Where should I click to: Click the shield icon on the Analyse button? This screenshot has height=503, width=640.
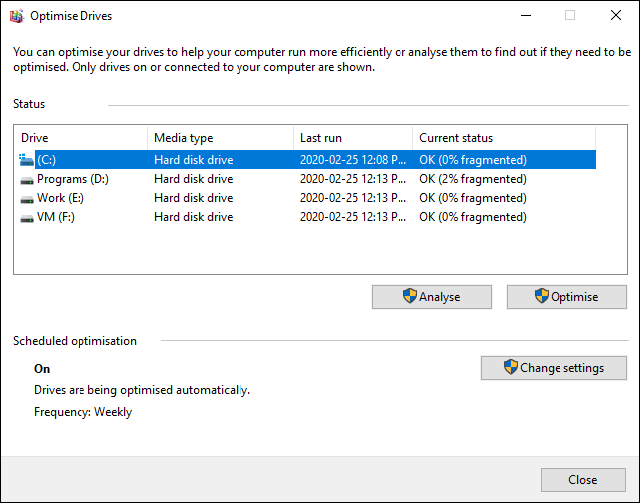click(409, 296)
